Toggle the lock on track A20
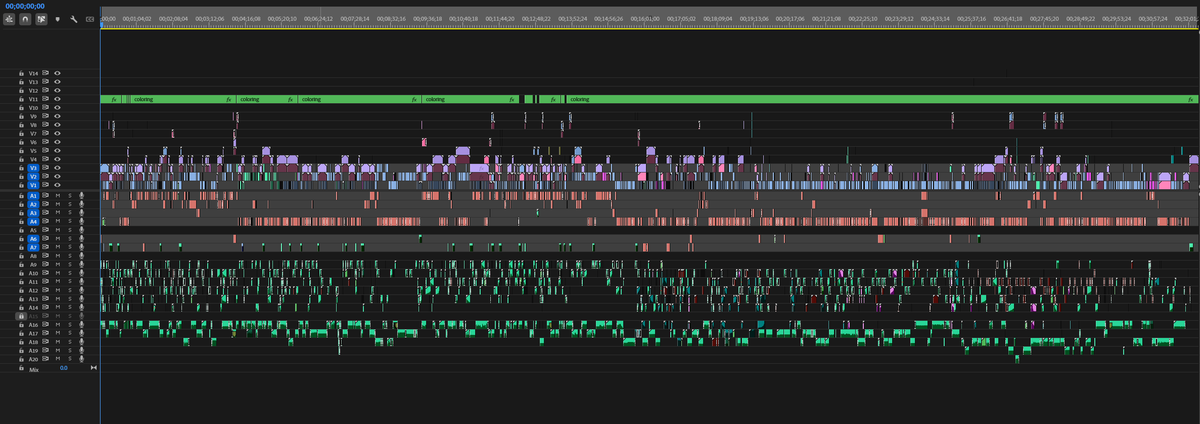The image size is (1200, 424). [x=21, y=359]
